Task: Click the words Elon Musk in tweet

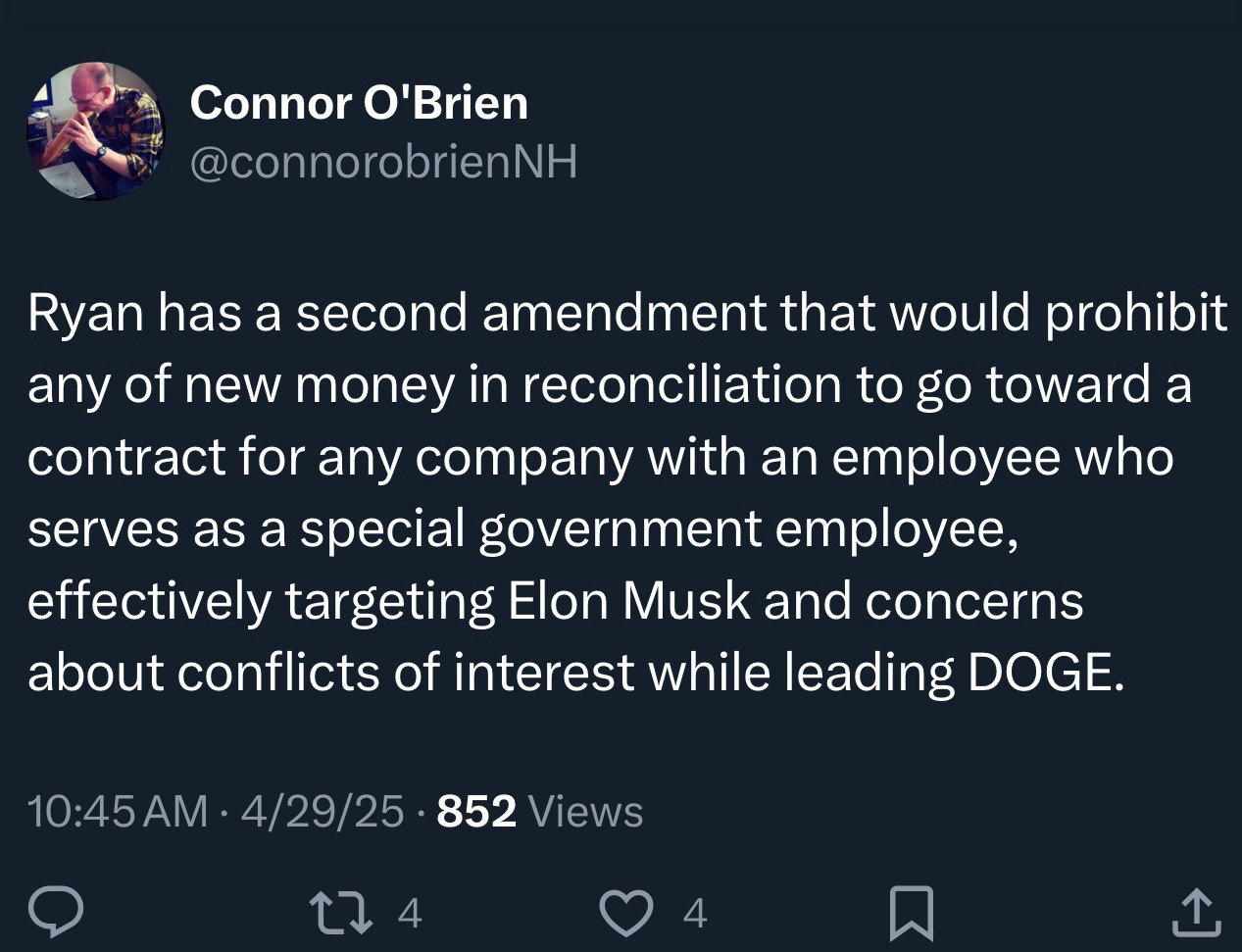Action: [629, 600]
